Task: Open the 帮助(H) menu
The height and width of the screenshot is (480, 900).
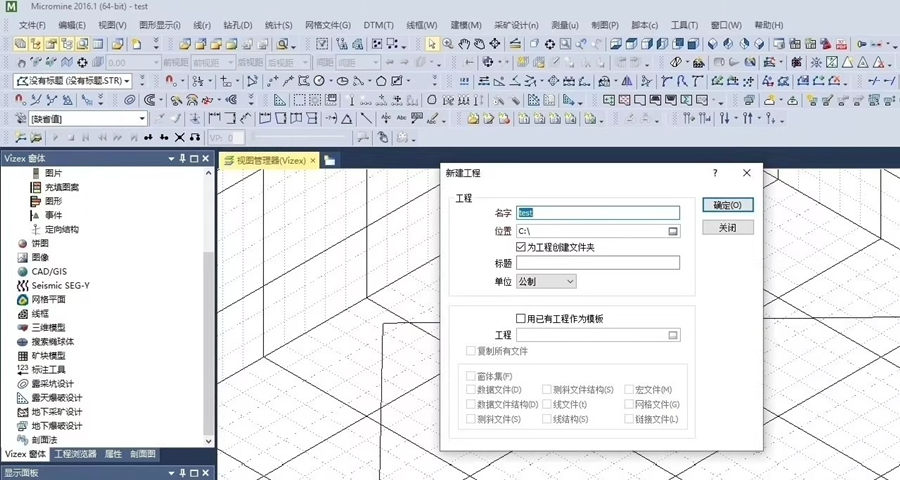Action: (769, 25)
